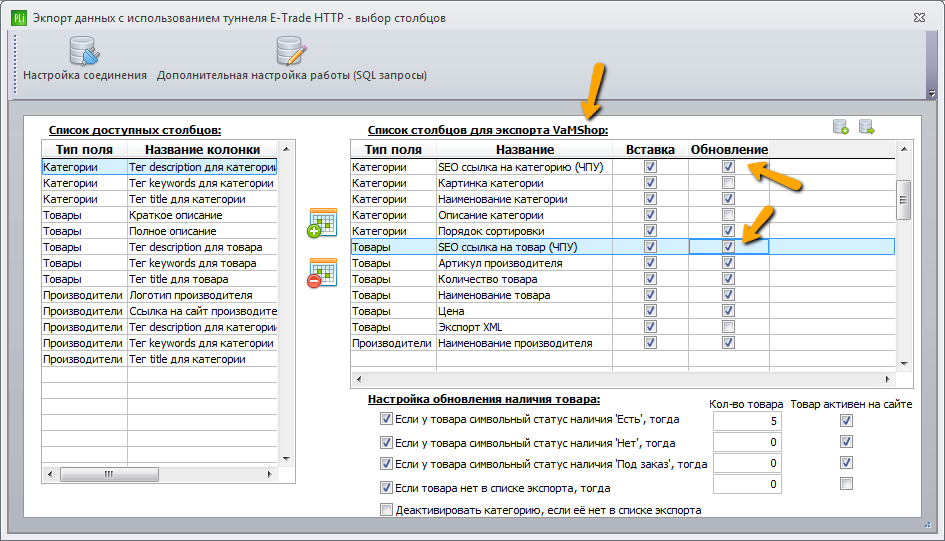Select Краткое описание available column
This screenshot has height=541, width=945.
click(x=159, y=215)
